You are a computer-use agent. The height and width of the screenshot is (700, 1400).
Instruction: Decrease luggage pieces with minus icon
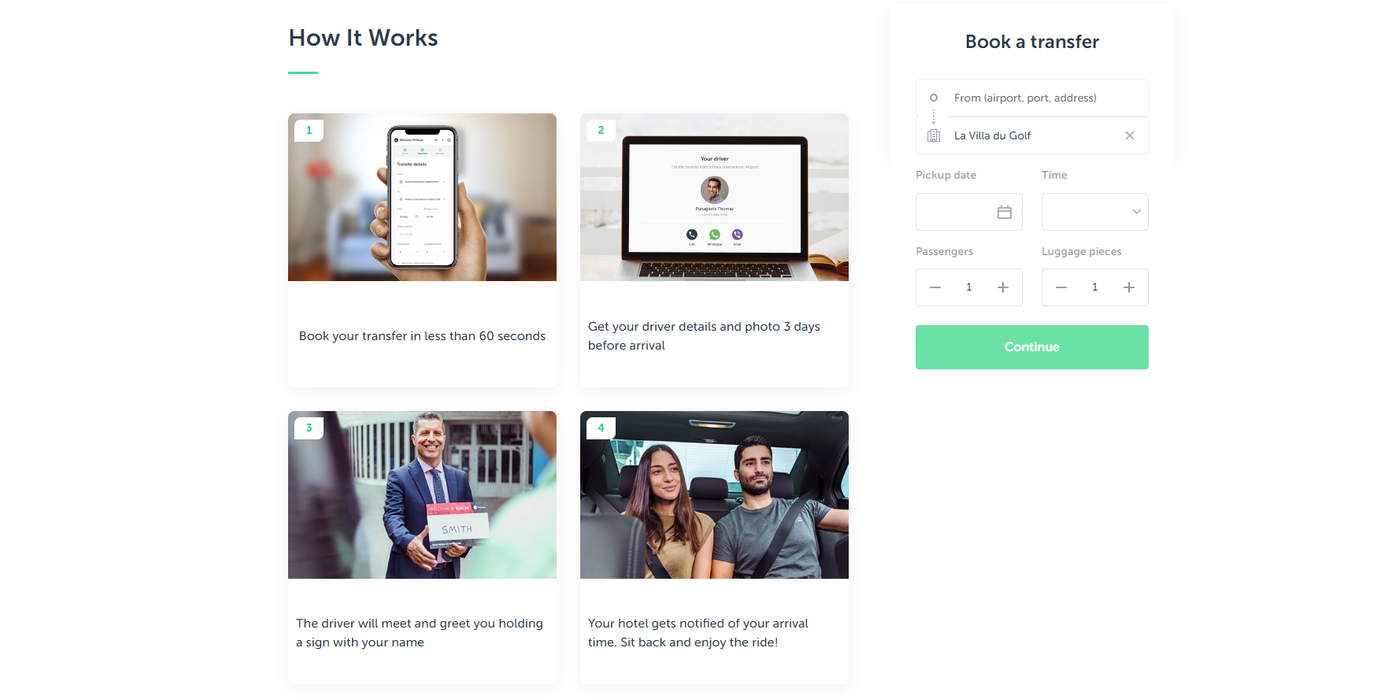1061,287
